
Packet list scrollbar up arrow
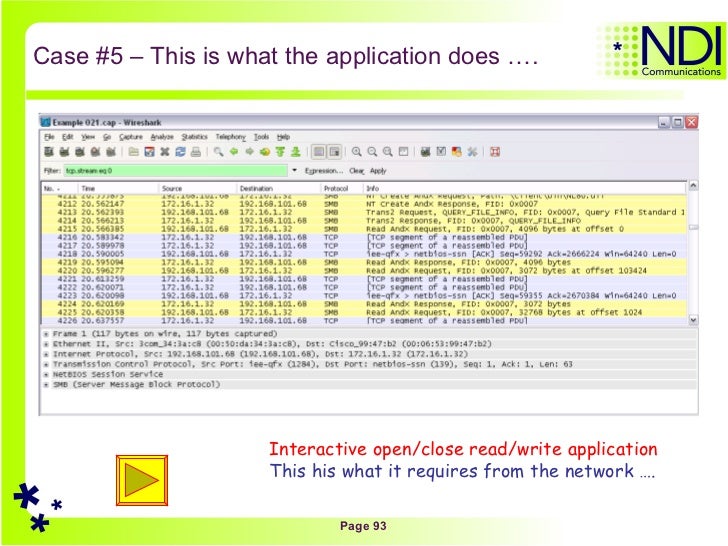pos(693,186)
